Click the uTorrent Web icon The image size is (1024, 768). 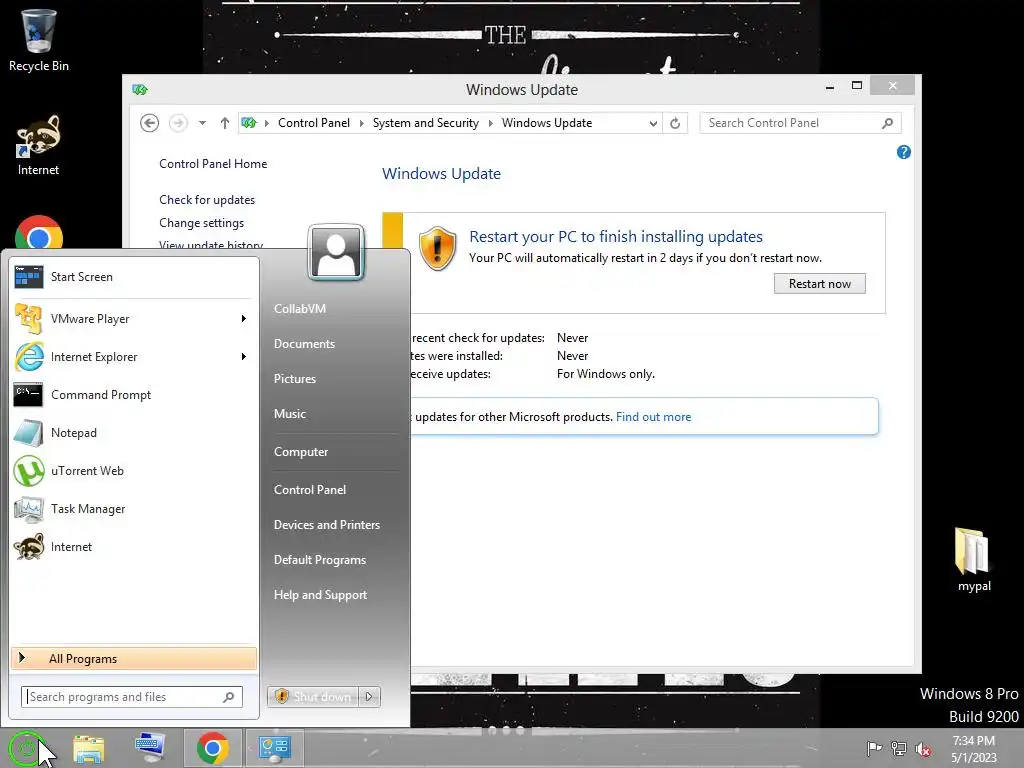(29, 471)
